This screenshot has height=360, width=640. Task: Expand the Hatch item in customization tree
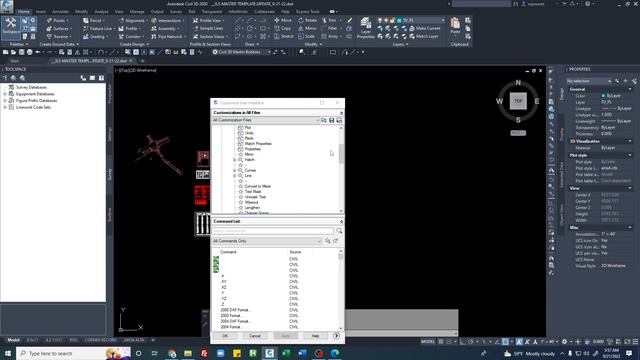click(235, 160)
